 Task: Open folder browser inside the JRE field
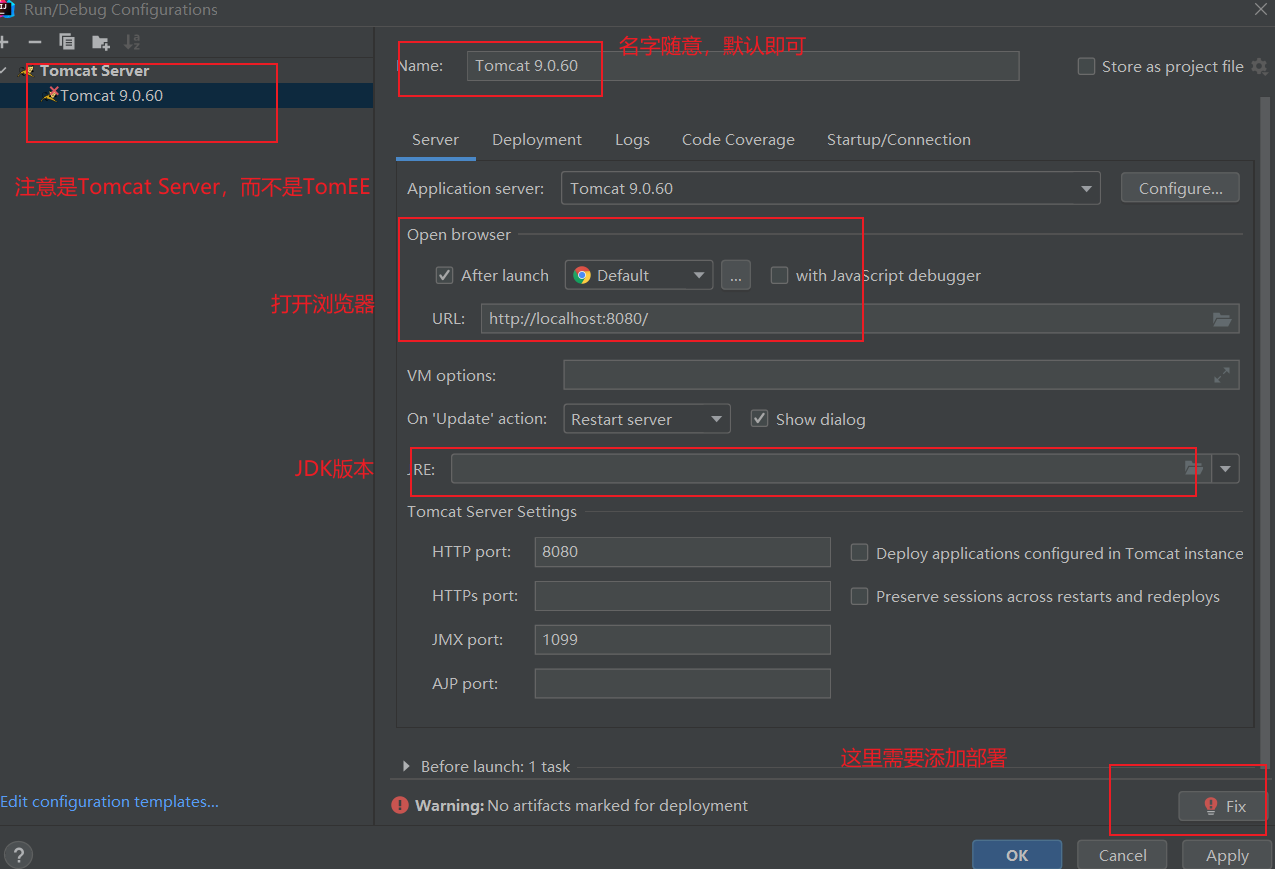coord(1193,468)
